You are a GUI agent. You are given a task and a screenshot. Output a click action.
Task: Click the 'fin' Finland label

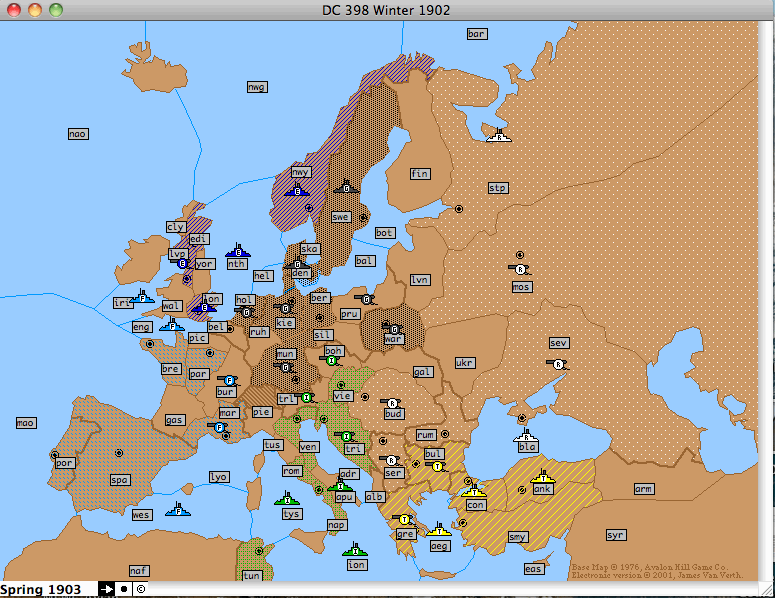coord(420,173)
